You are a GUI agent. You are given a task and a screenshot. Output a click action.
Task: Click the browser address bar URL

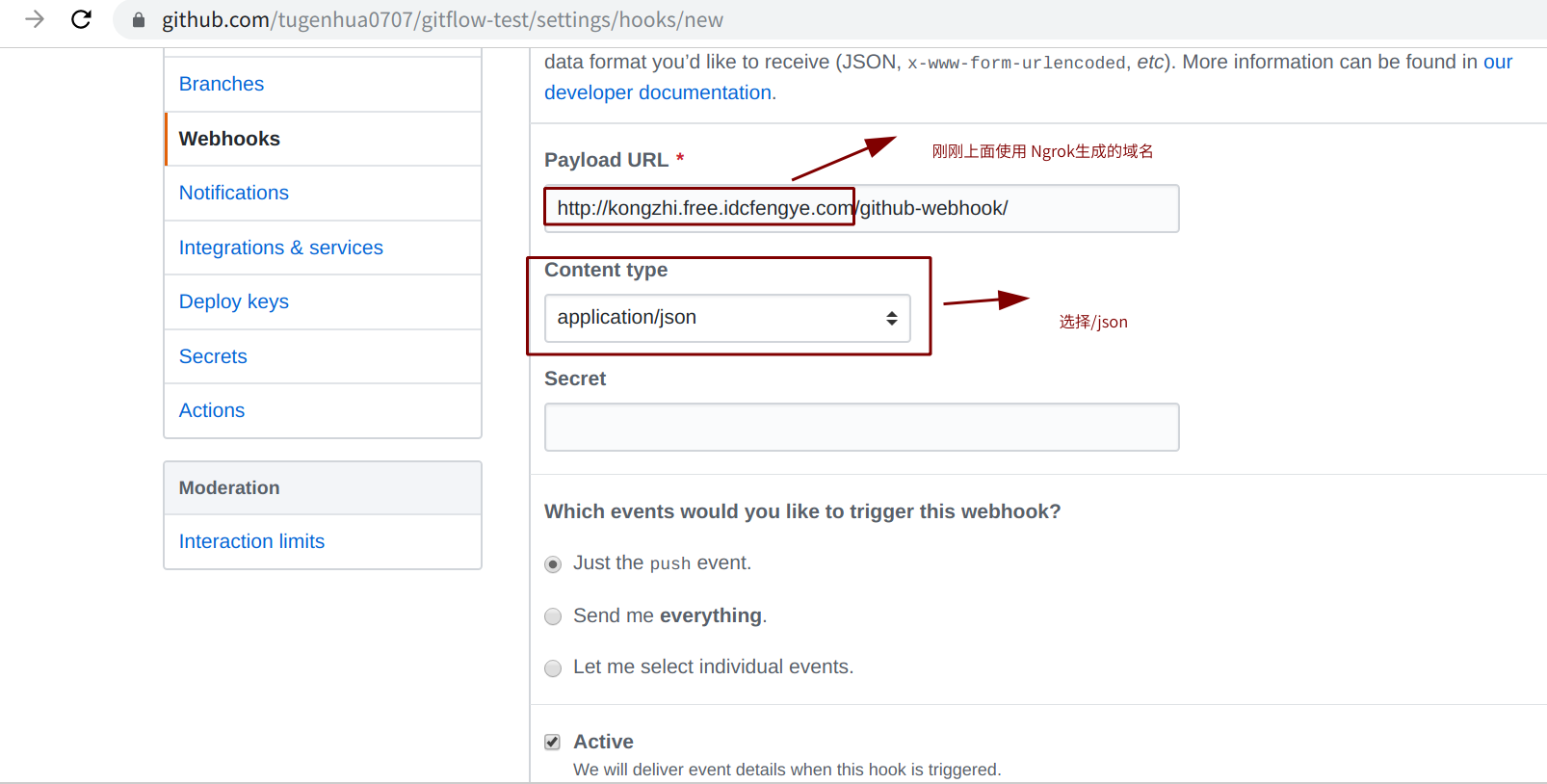(x=443, y=20)
